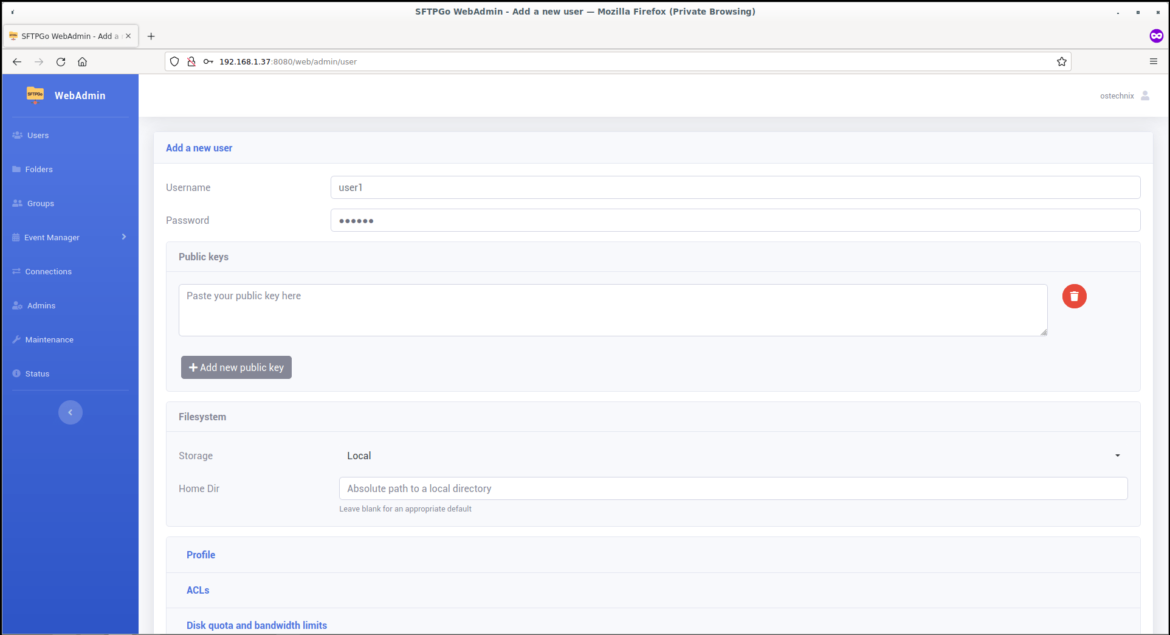Bookmark the page using the star icon
Image resolution: width=1170 pixels, height=635 pixels.
pyautogui.click(x=1061, y=61)
